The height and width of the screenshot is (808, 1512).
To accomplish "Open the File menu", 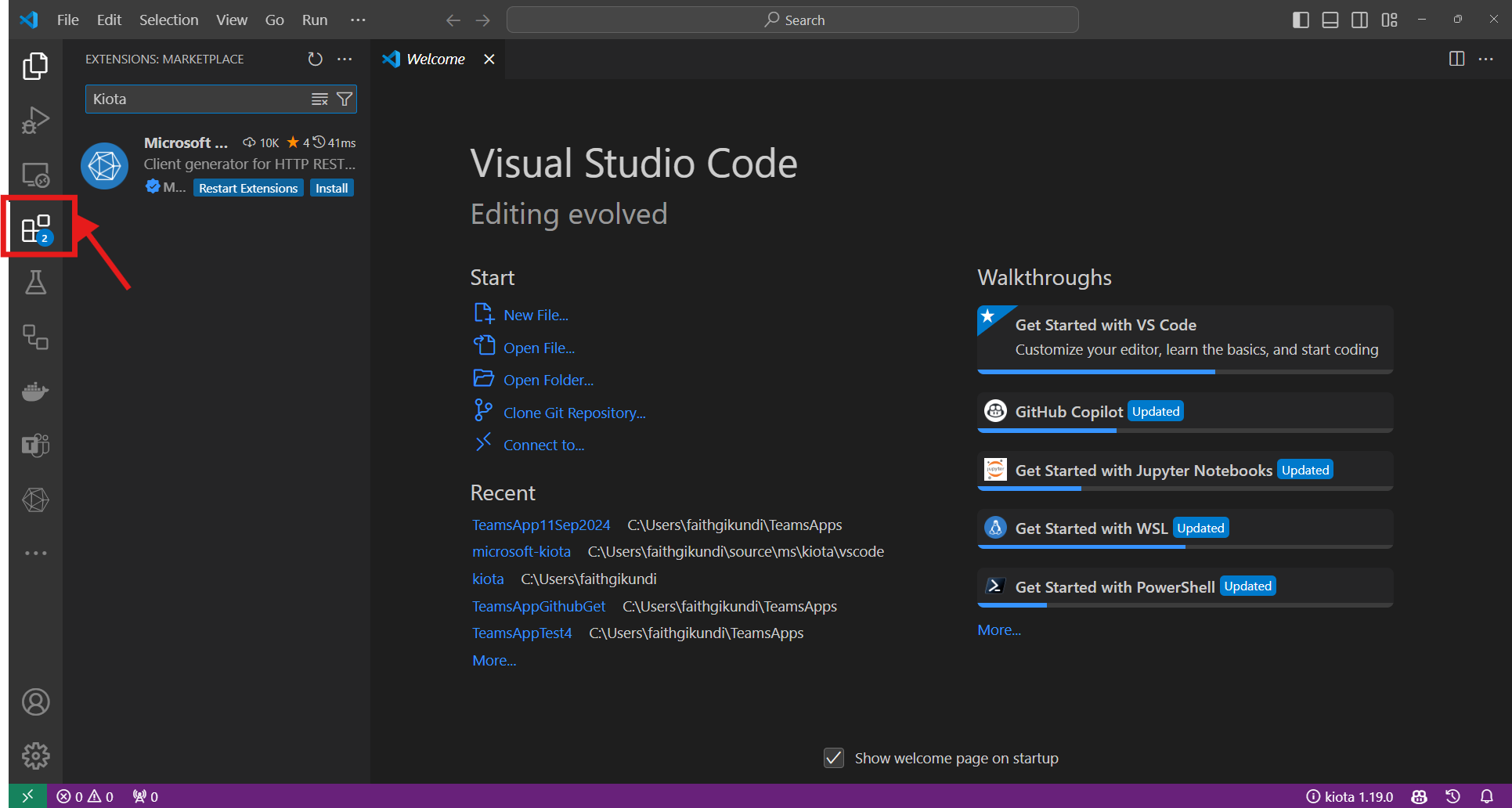I will (68, 20).
